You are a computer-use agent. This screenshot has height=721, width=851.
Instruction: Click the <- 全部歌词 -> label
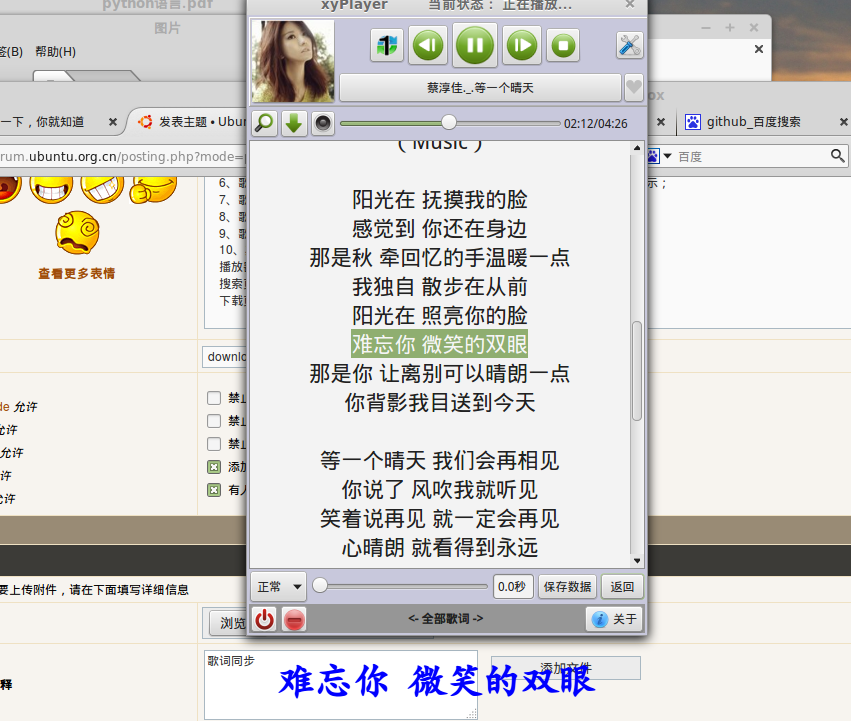pyautogui.click(x=446, y=618)
